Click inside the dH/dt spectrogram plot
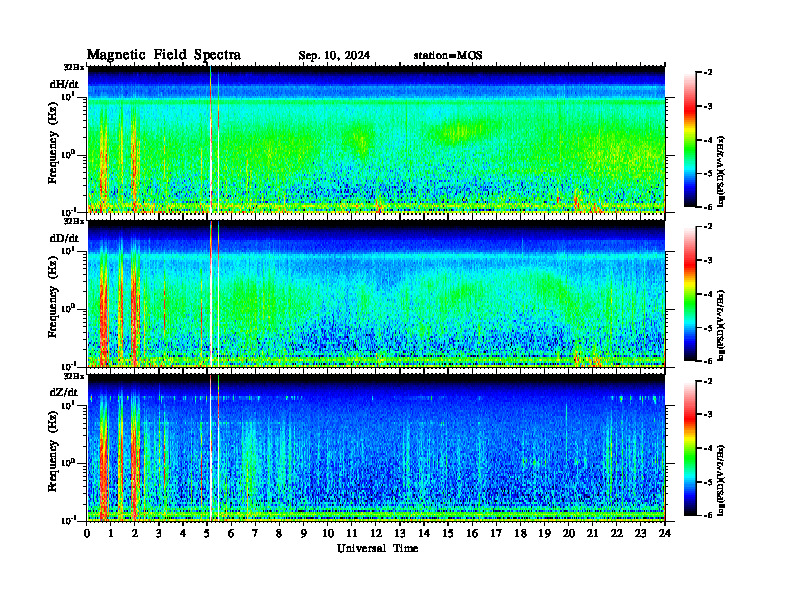Screen dimensions: 792x612 [376, 139]
